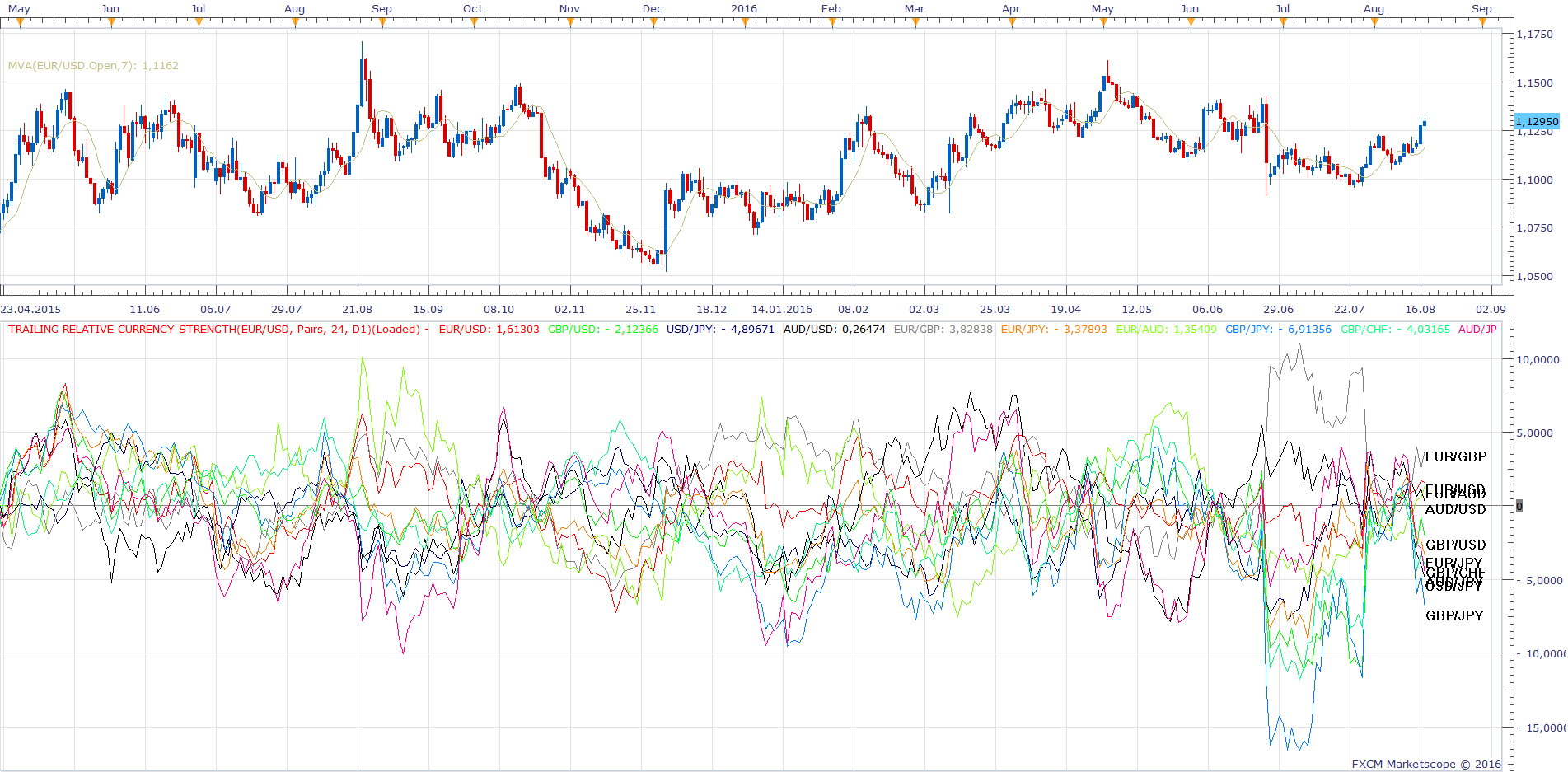Click the 16.08 date on time axis

[x=1420, y=310]
